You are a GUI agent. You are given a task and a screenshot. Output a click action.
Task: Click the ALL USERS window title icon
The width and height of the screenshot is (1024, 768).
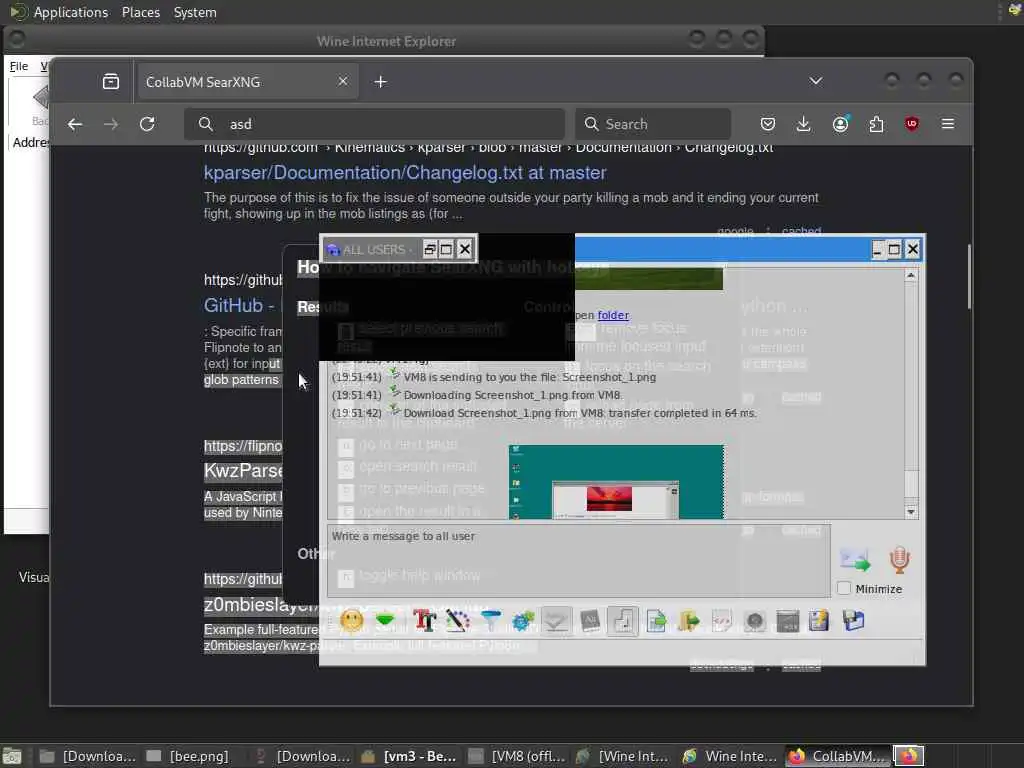click(x=333, y=249)
